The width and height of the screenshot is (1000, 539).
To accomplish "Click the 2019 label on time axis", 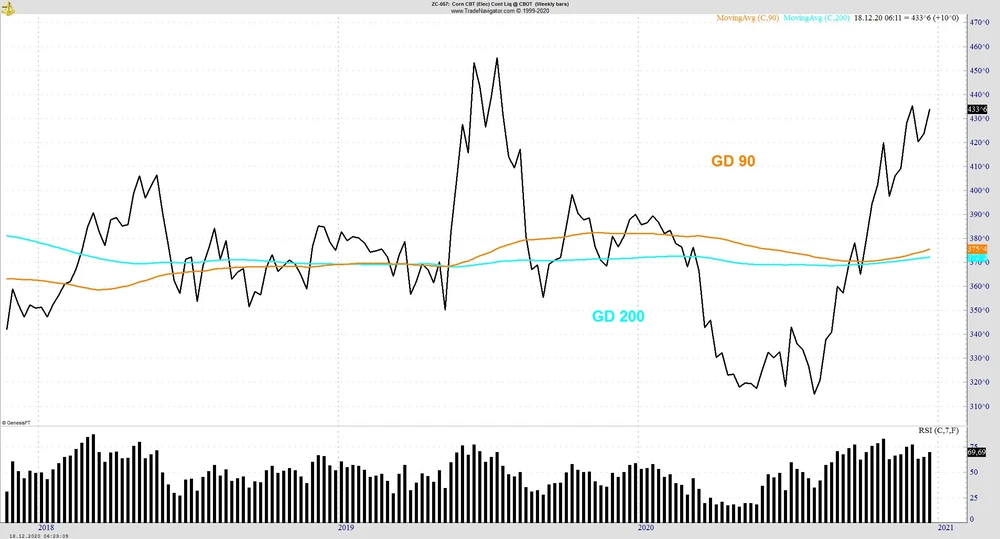I will point(345,526).
